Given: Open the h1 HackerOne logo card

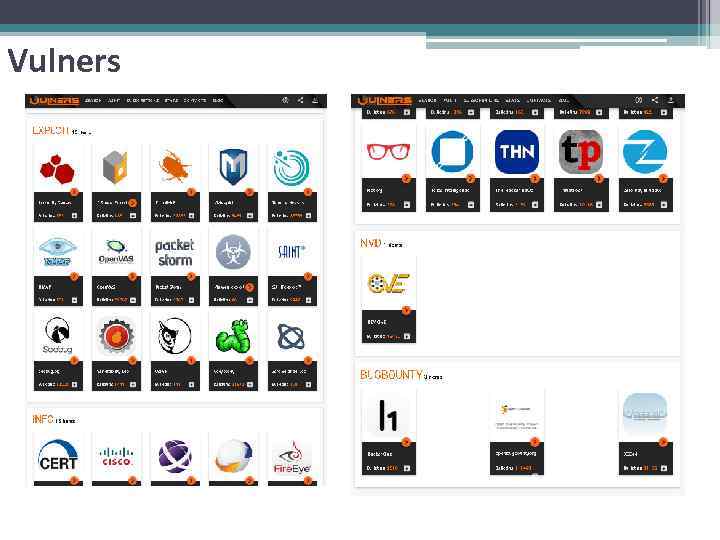Looking at the screenshot, I should point(388,432).
